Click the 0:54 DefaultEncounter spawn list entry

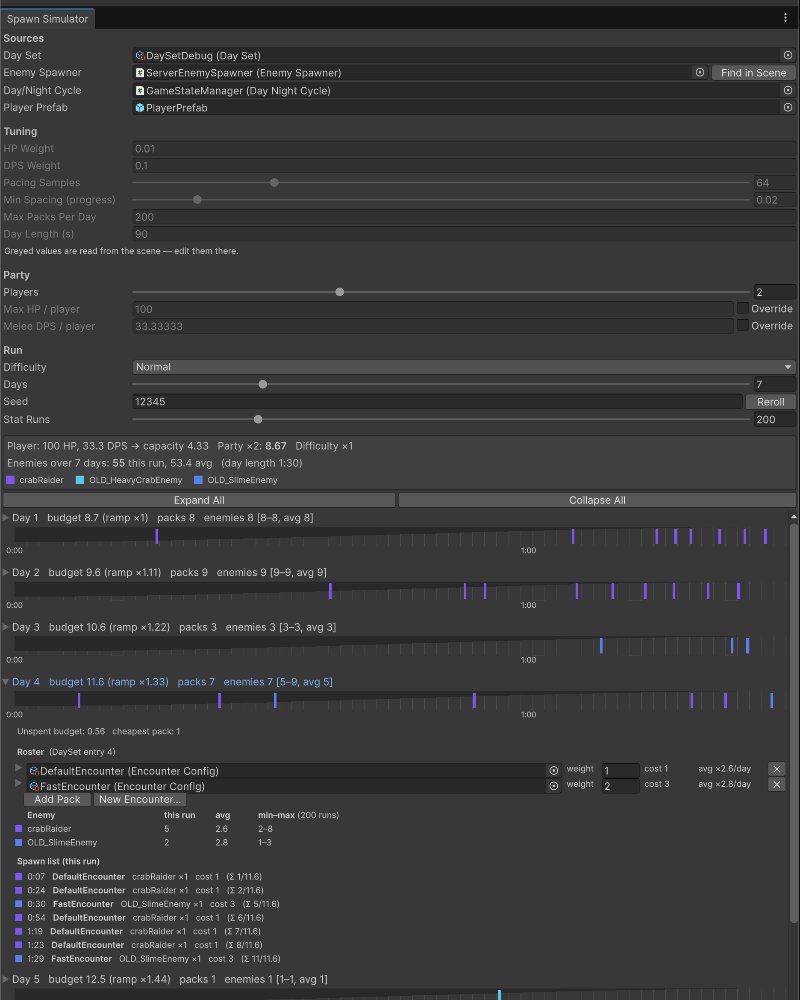click(139, 918)
